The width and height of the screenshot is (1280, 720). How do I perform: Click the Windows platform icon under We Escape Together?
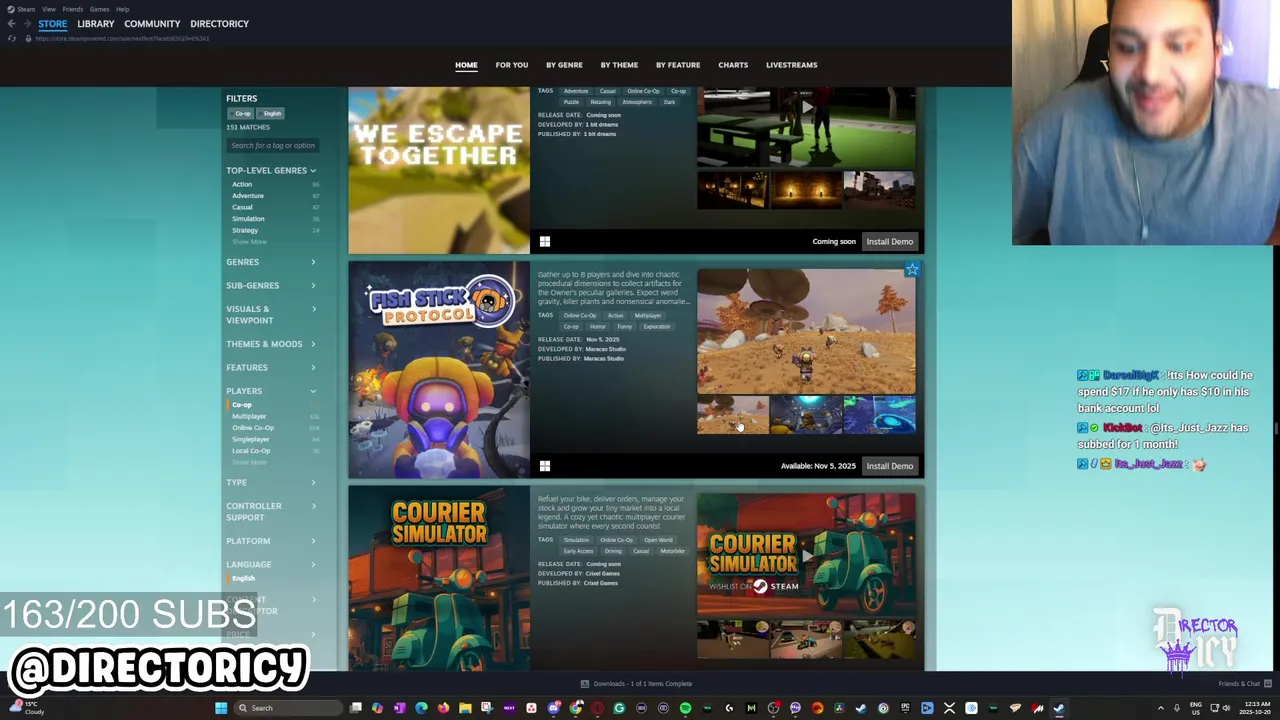tap(545, 242)
